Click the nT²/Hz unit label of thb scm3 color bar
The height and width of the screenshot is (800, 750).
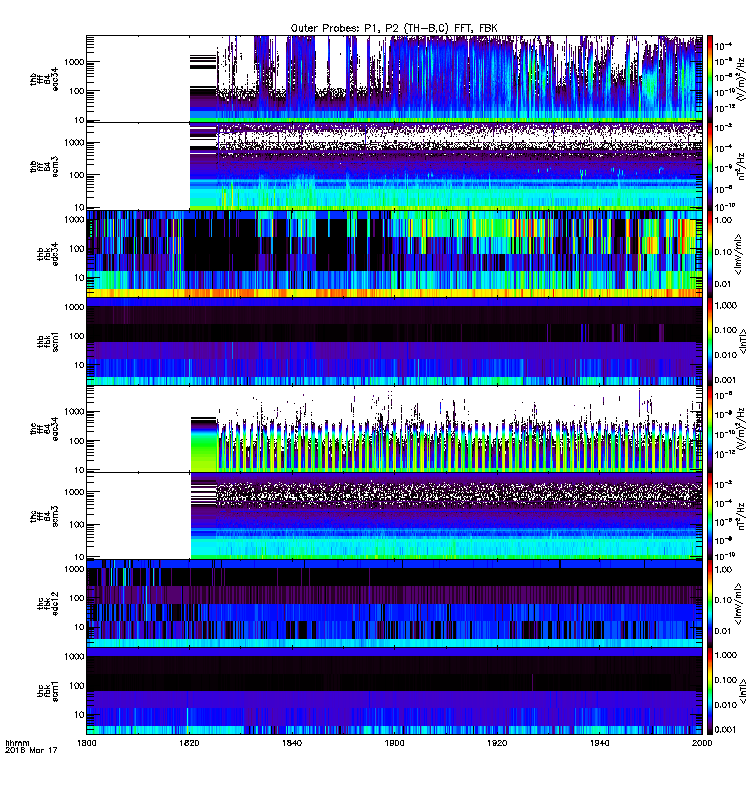click(741, 166)
